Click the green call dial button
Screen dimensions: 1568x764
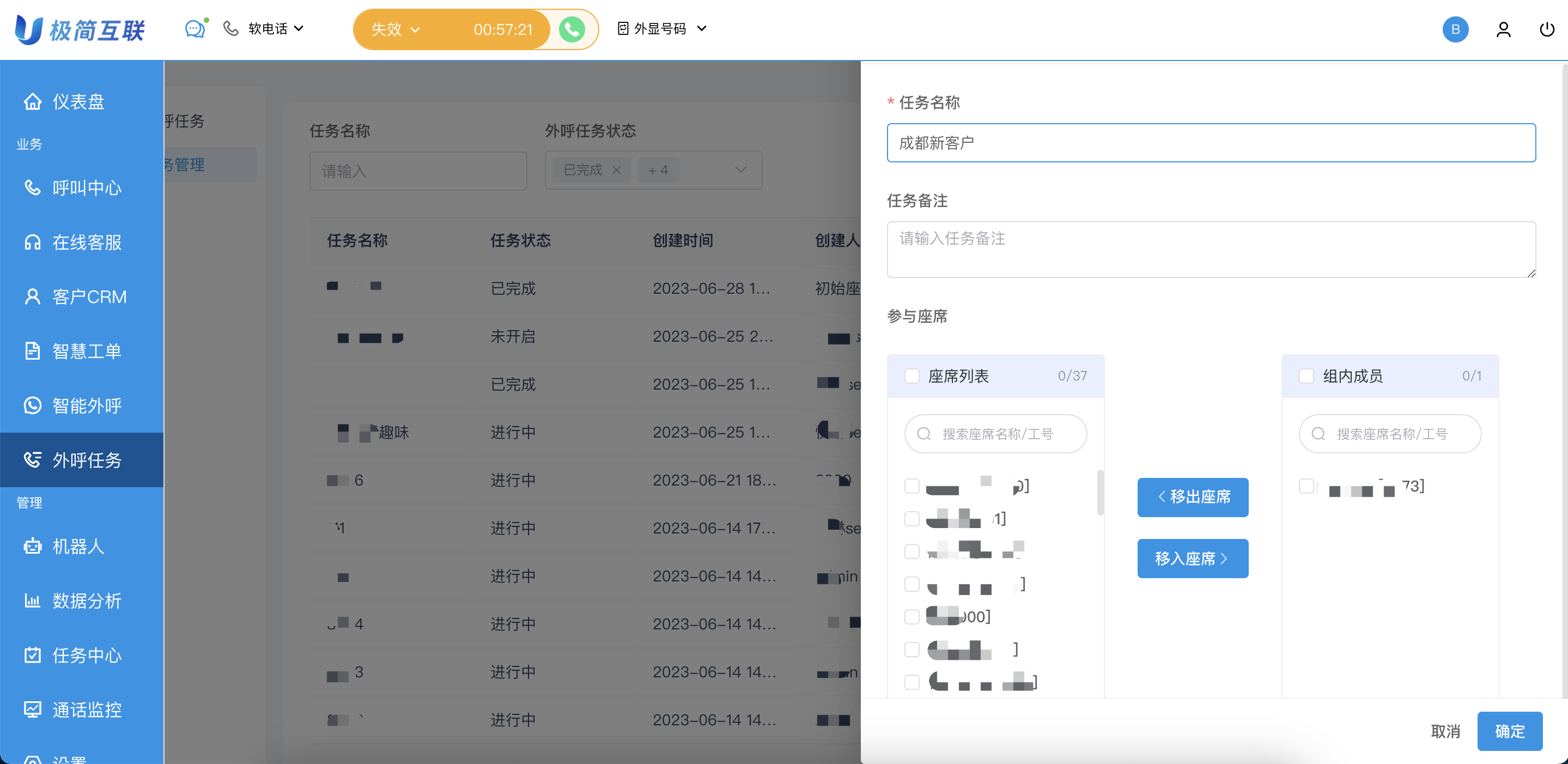pos(572,29)
